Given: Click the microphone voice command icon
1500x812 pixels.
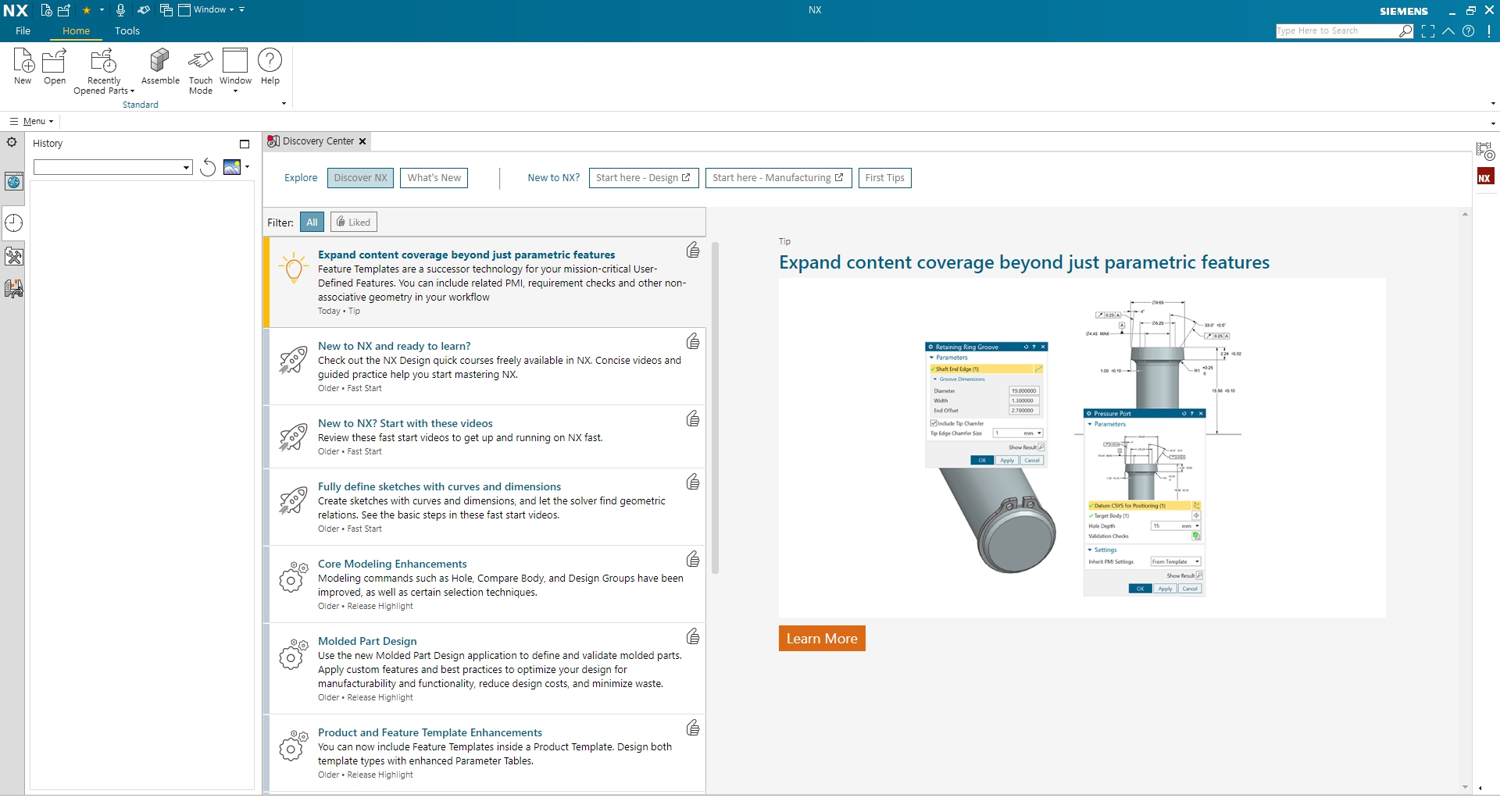Looking at the screenshot, I should click(x=120, y=10).
